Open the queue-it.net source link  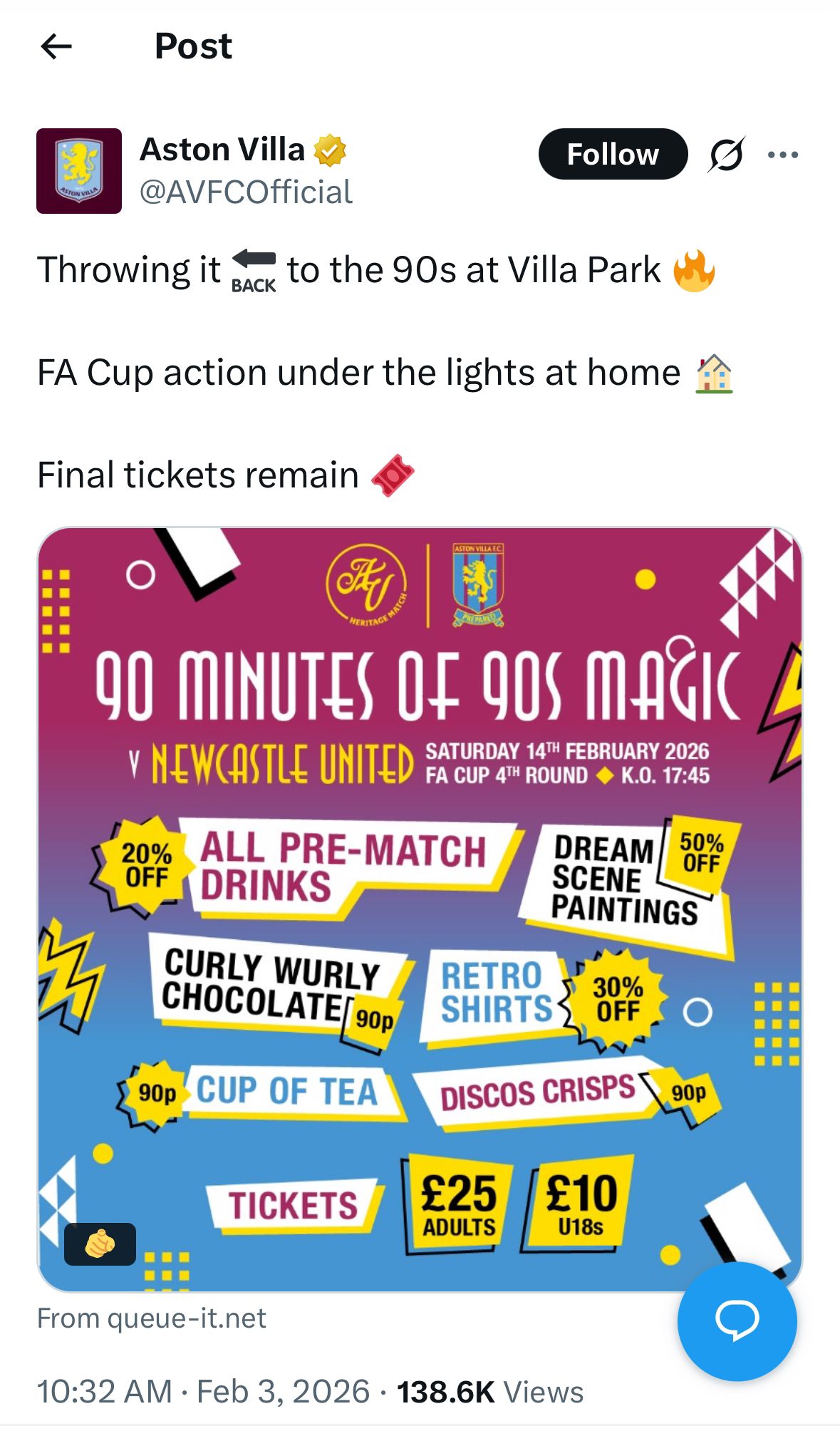tap(151, 1318)
